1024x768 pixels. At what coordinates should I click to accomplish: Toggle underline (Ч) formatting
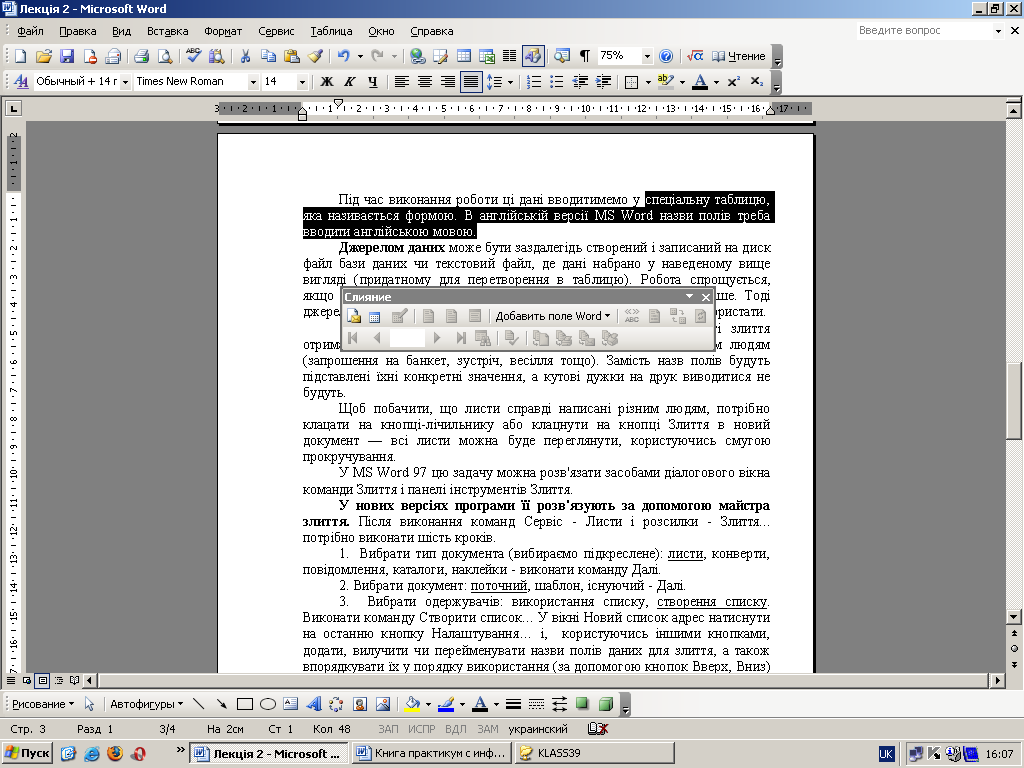[x=372, y=82]
